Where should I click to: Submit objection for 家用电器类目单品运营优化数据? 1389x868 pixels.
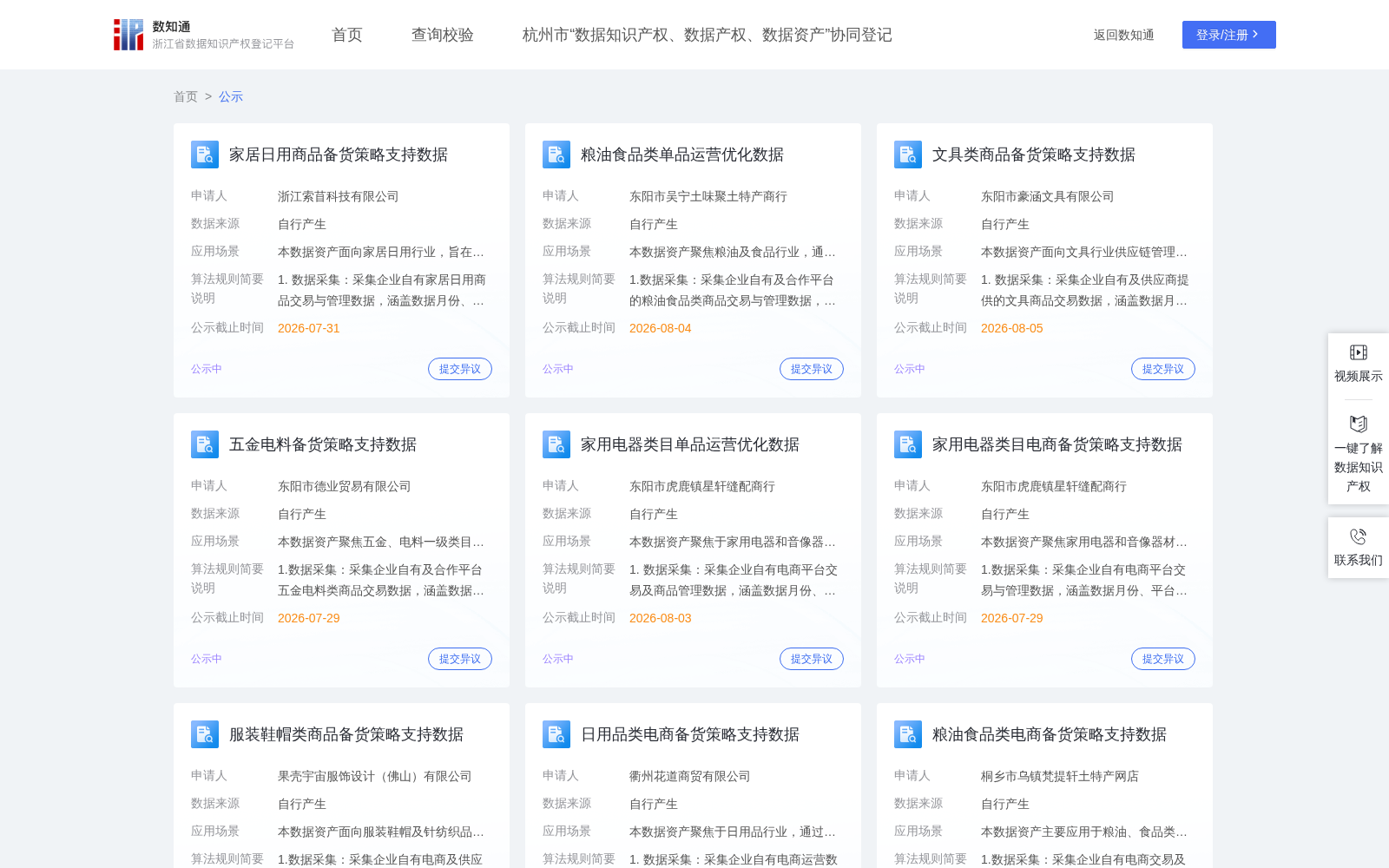pos(812,659)
